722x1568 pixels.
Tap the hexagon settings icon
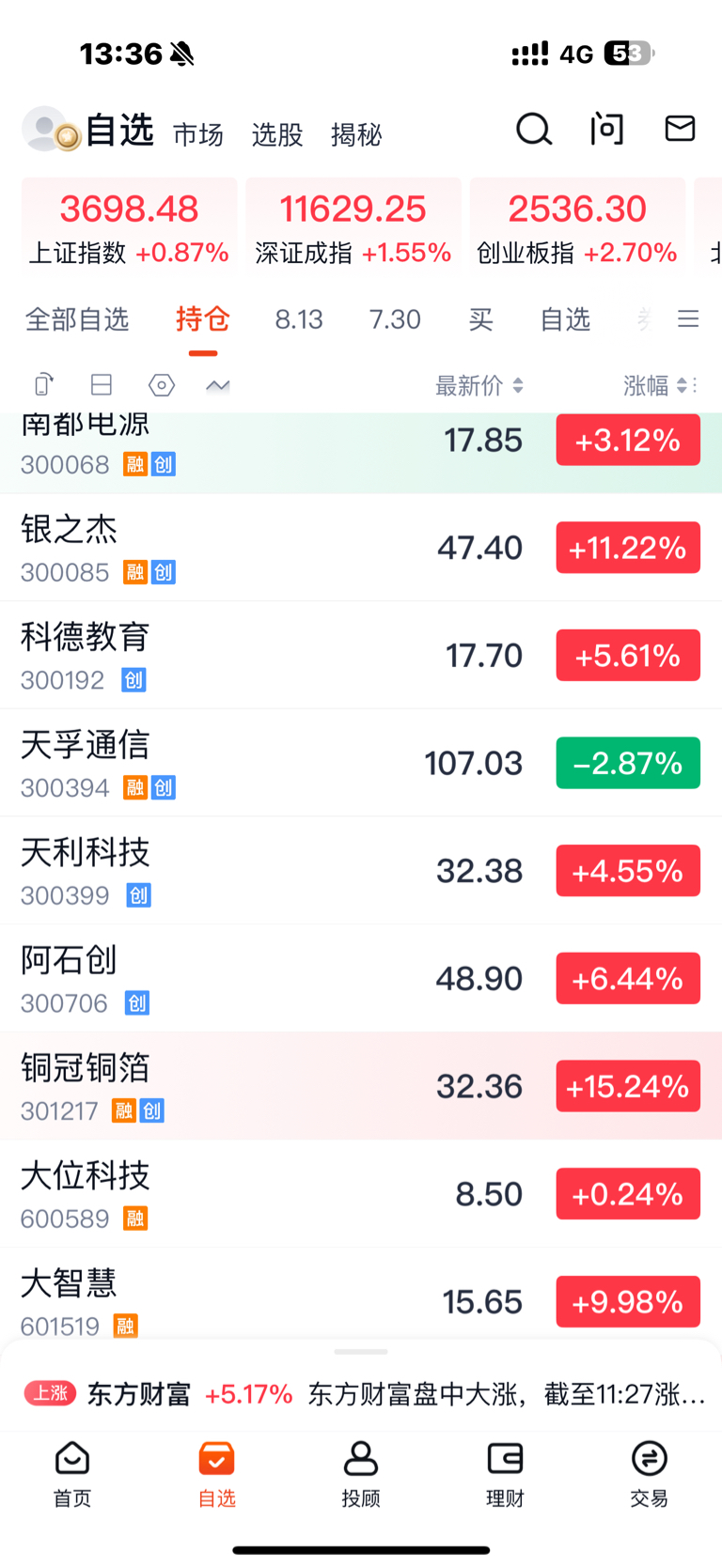pos(162,385)
